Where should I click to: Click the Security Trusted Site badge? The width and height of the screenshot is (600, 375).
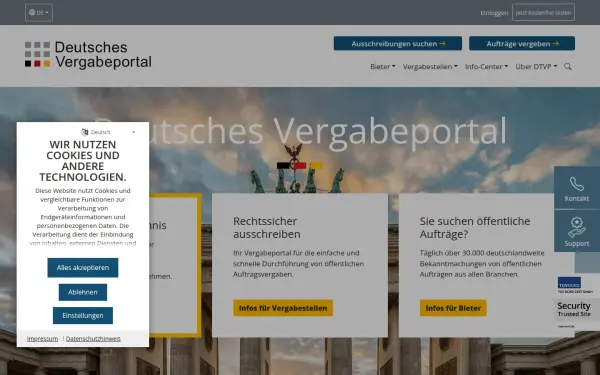575,310
